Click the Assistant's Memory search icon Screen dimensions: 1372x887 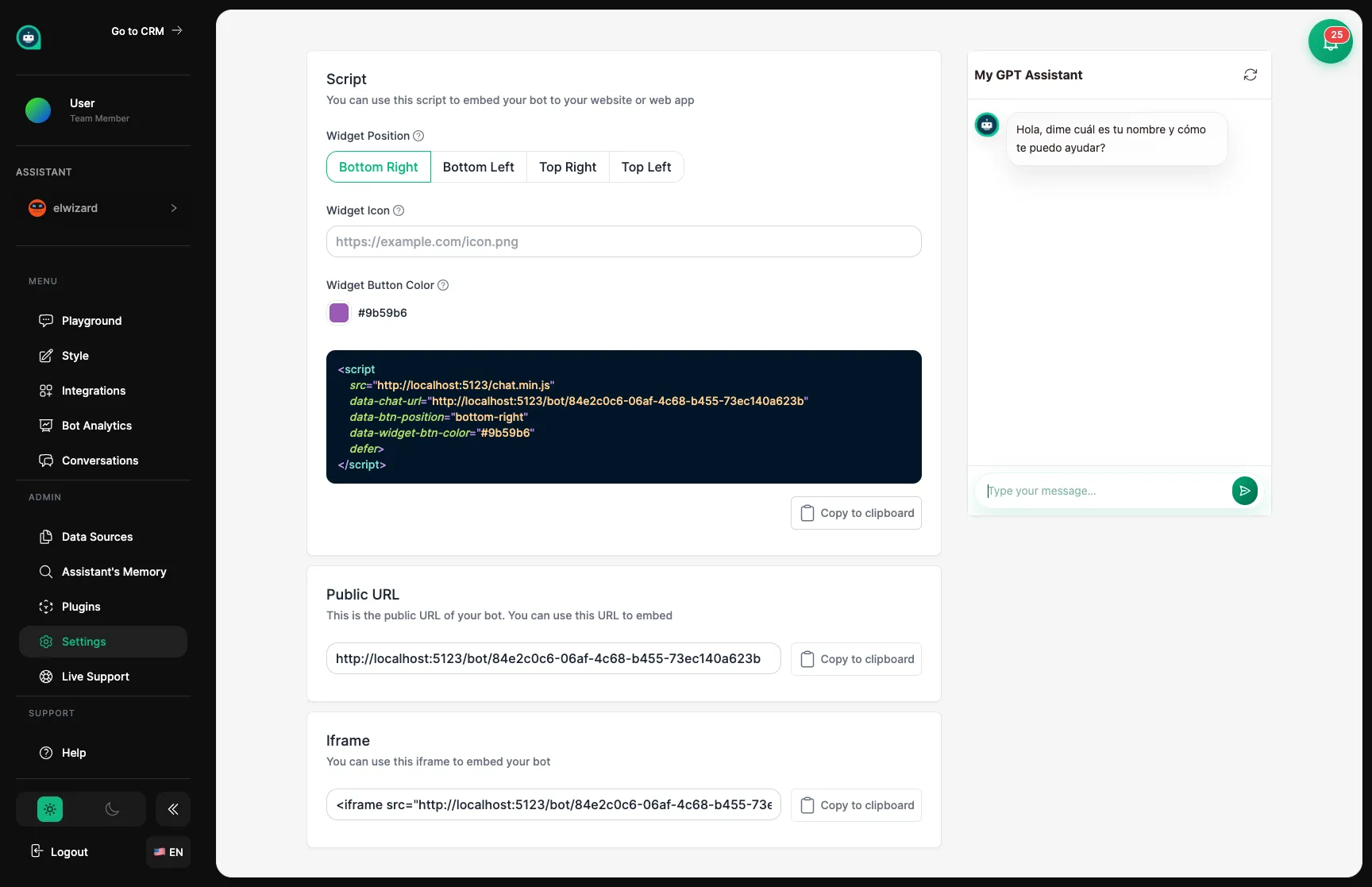coord(46,572)
